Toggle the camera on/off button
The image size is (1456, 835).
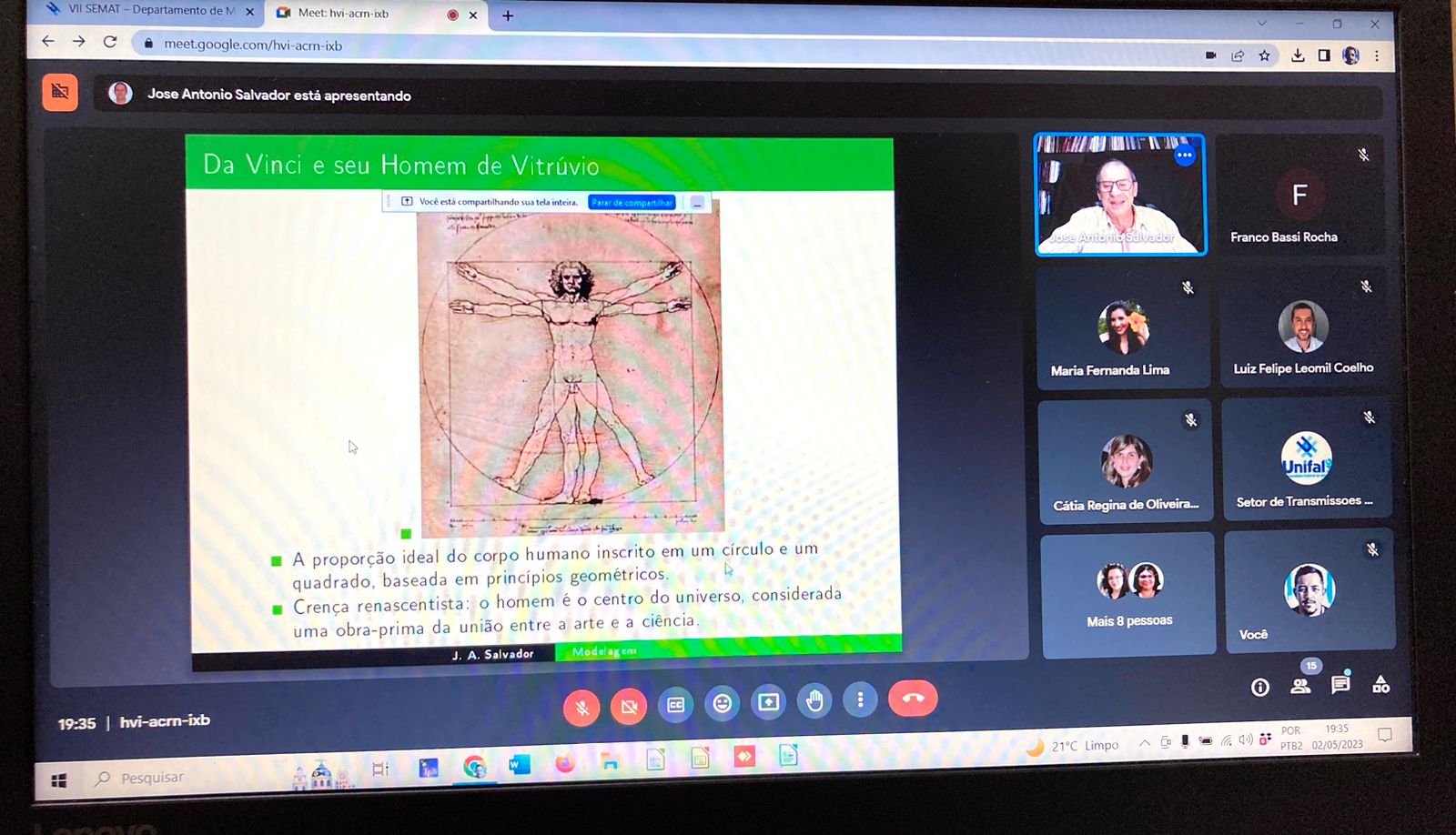628,706
